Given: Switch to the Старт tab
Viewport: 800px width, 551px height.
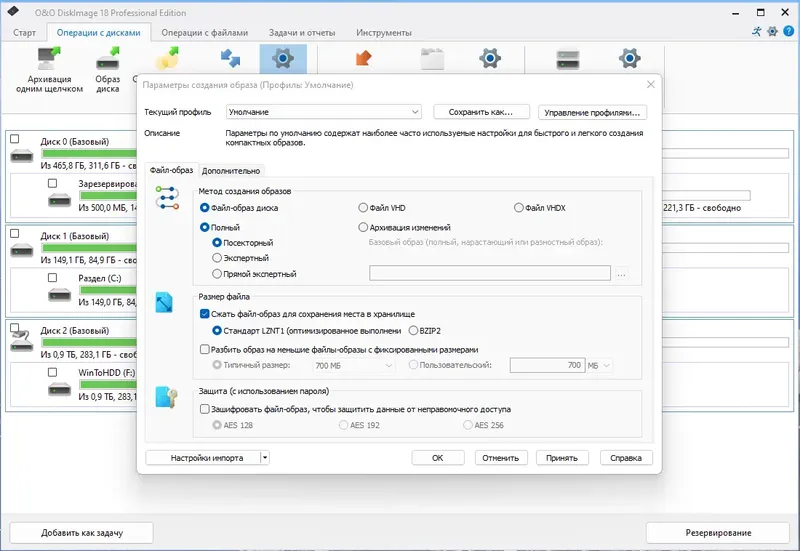Looking at the screenshot, I should [24, 33].
